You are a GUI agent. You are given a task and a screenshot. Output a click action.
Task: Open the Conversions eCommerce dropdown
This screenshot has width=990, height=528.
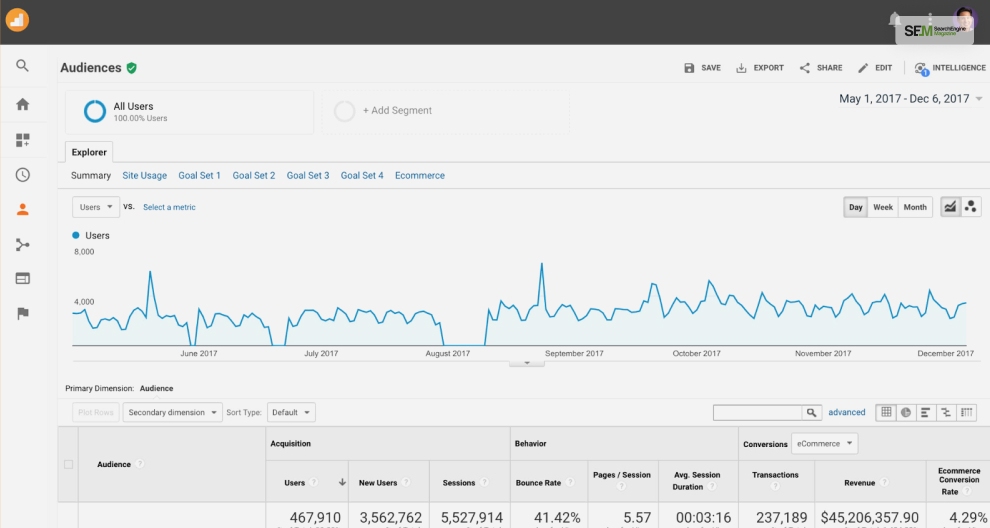click(x=825, y=443)
